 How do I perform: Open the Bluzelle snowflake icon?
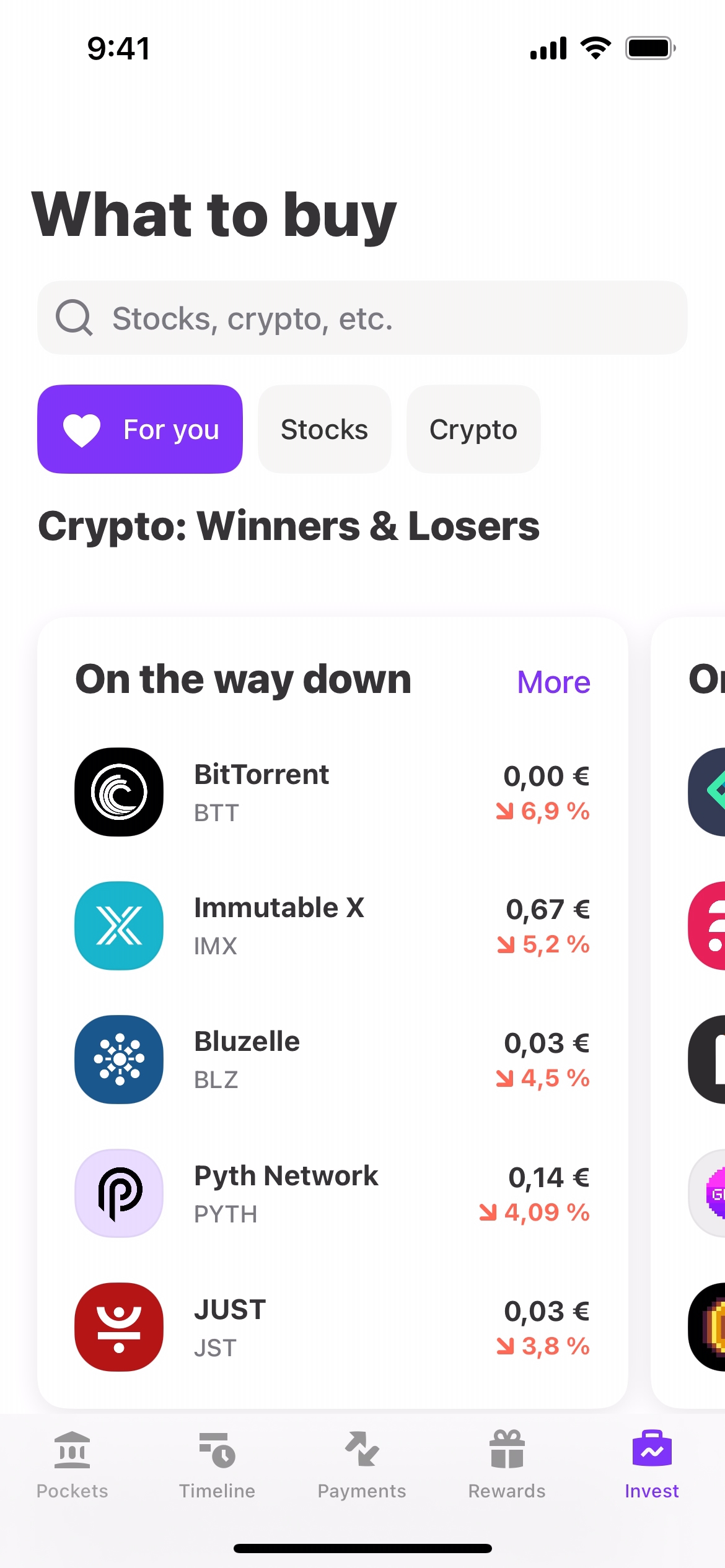click(x=119, y=1060)
